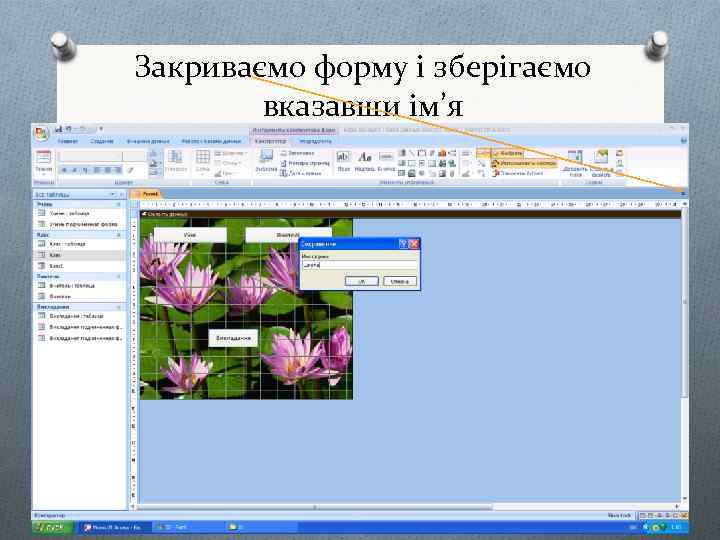Screen dimensions: 720x540
Task: Select the Вчителі button on form
Action: [288, 235]
